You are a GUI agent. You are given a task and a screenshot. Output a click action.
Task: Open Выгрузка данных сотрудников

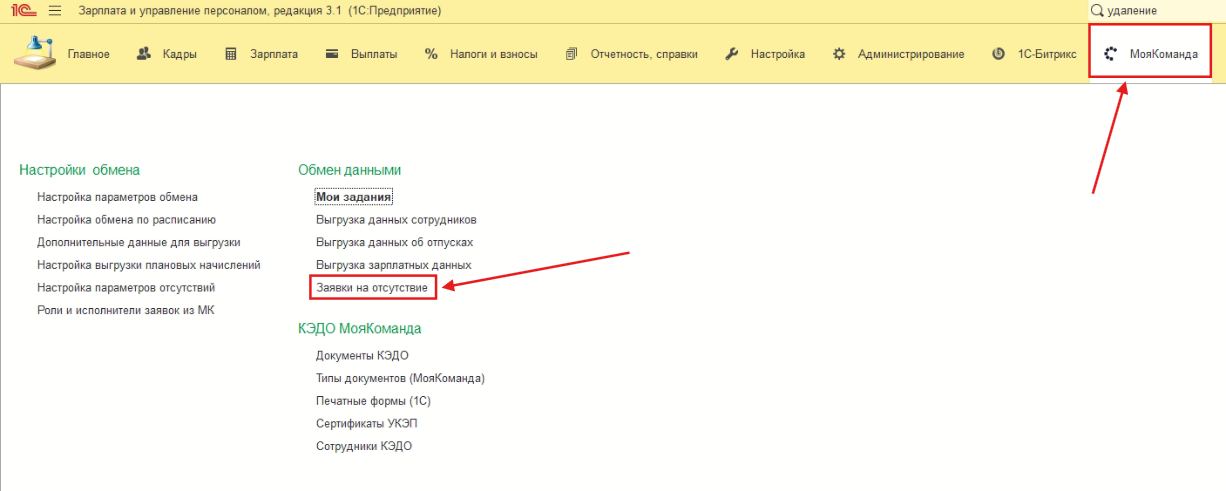click(396, 219)
